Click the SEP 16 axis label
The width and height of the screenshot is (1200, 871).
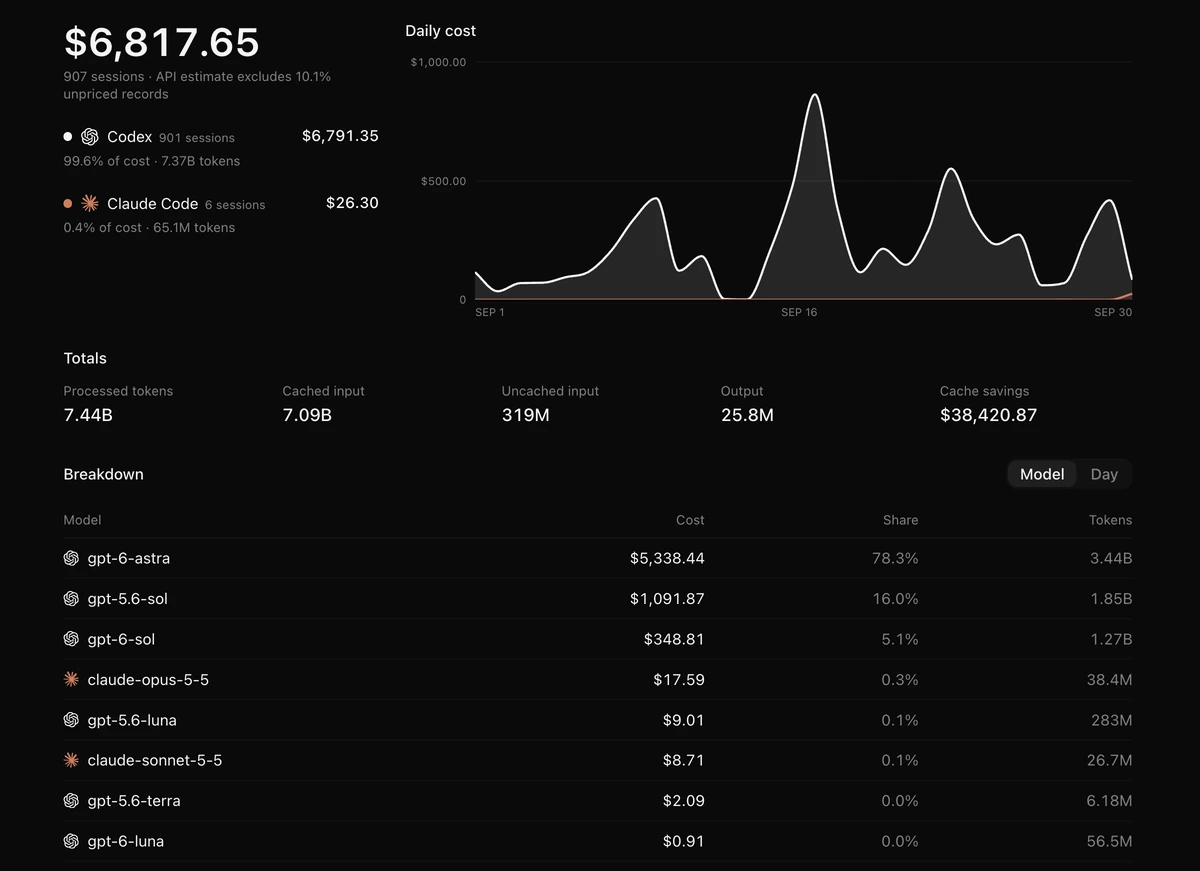[799, 313]
